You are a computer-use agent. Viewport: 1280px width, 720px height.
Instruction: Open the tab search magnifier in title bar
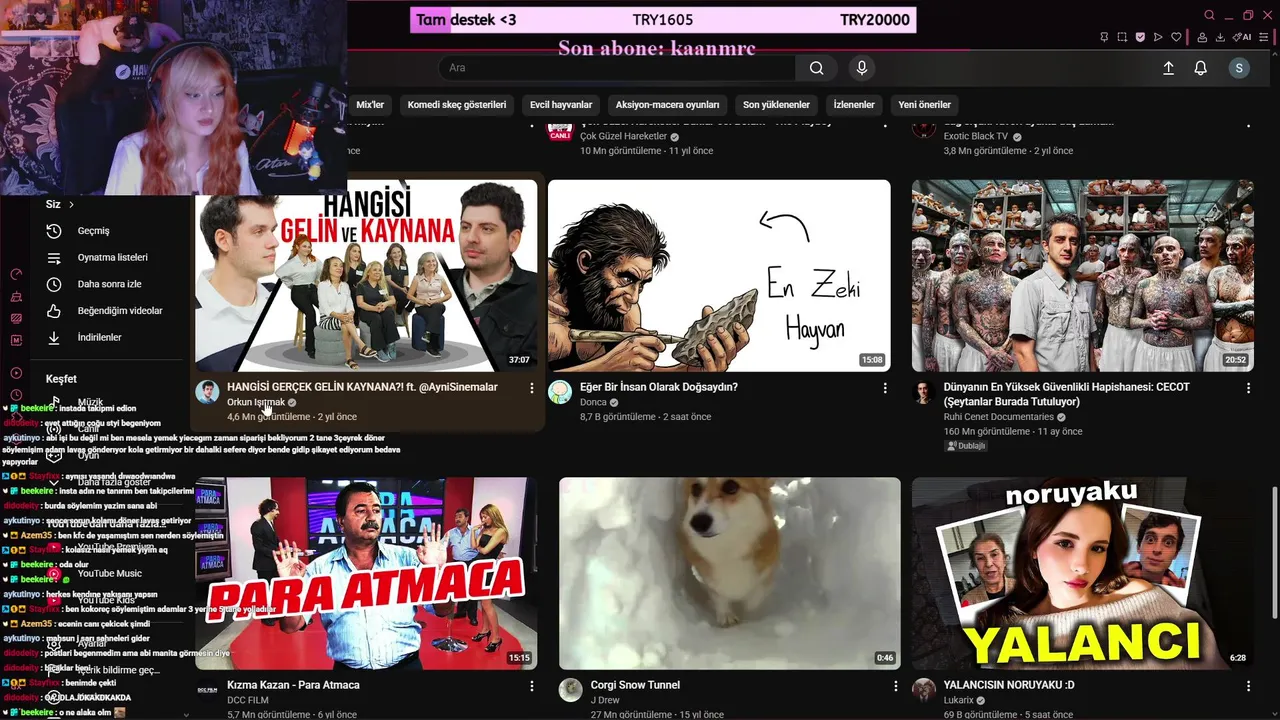1209,15
